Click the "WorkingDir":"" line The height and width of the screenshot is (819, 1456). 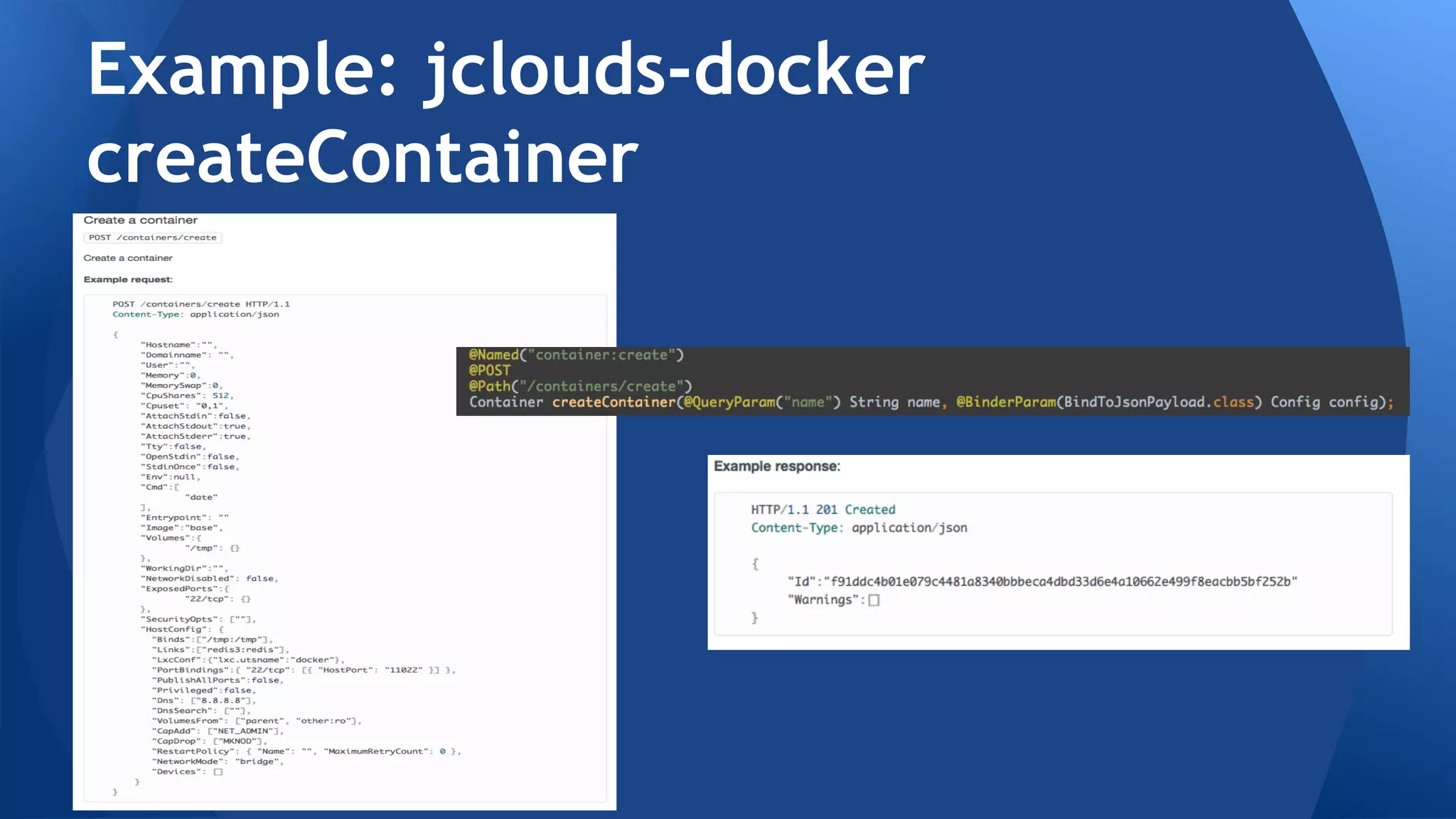point(184,569)
